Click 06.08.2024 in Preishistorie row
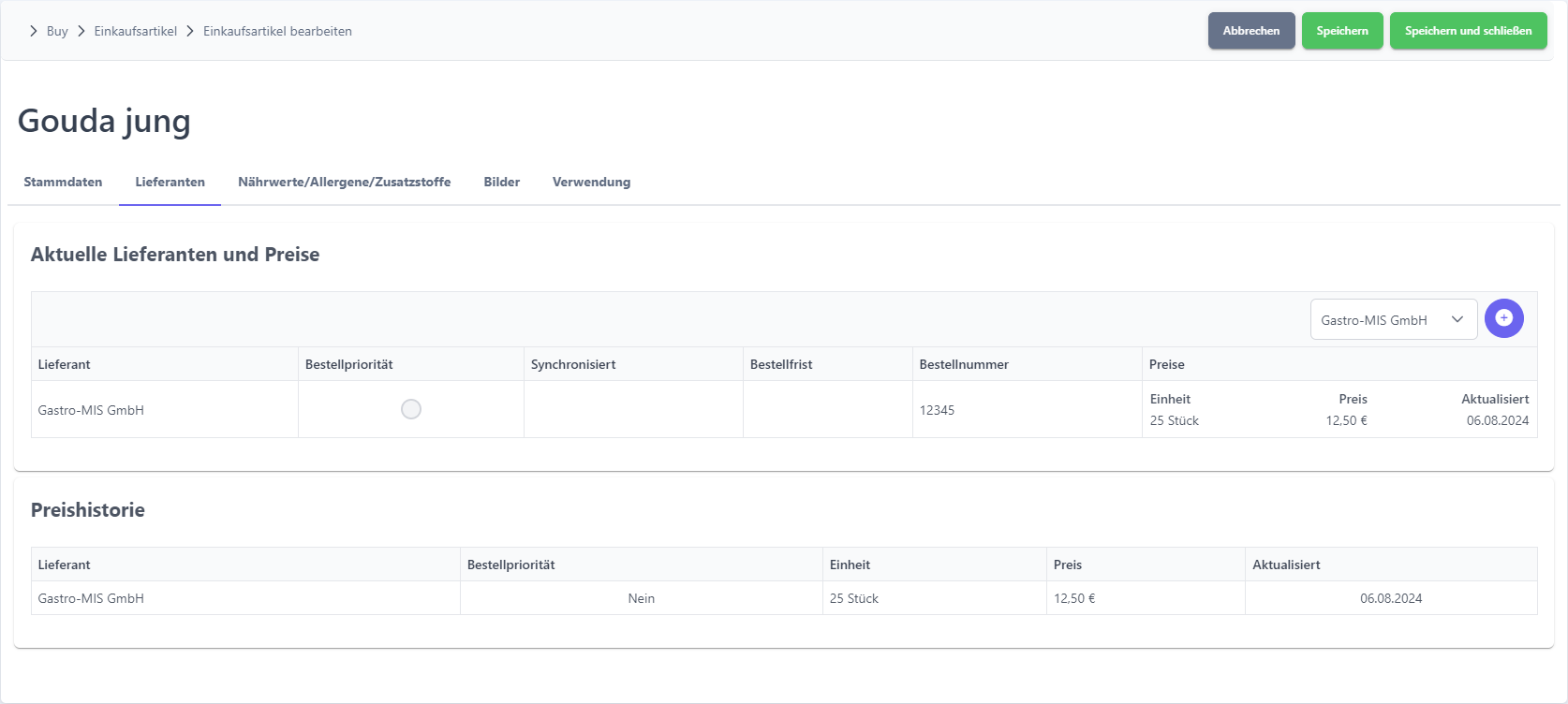This screenshot has height=704, width=1568. click(x=1391, y=598)
